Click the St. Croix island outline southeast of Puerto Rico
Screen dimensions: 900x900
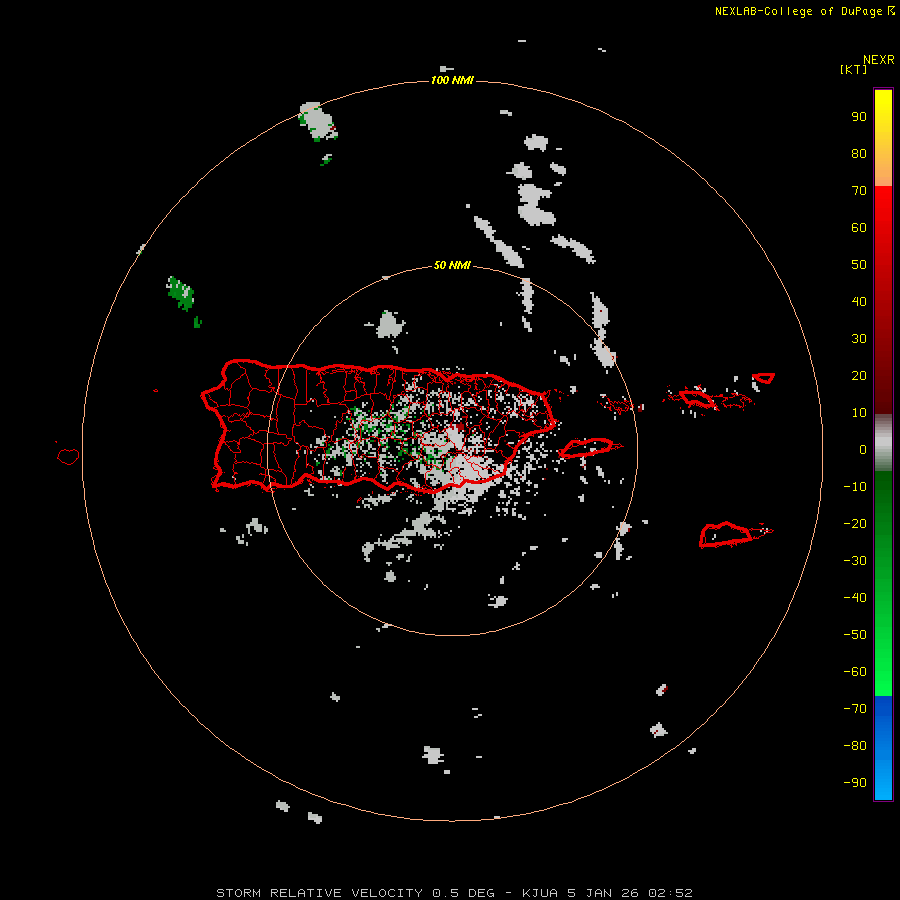726,535
